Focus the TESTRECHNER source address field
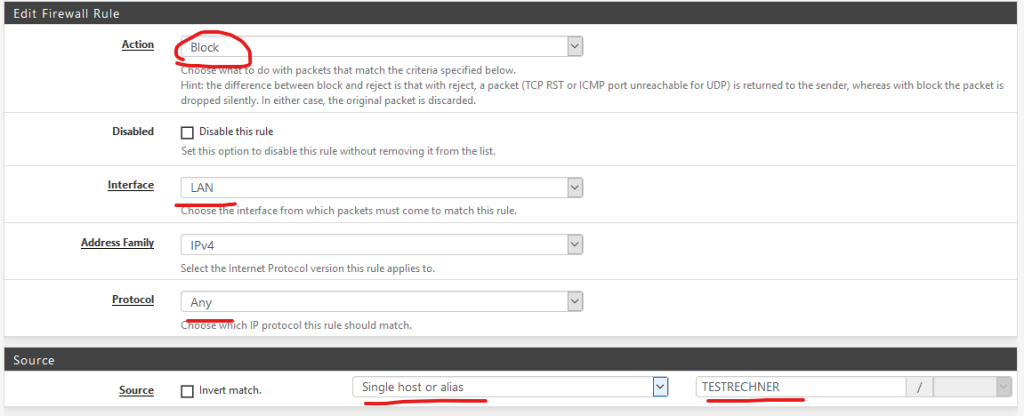The height and width of the screenshot is (416, 1024). (x=801, y=387)
